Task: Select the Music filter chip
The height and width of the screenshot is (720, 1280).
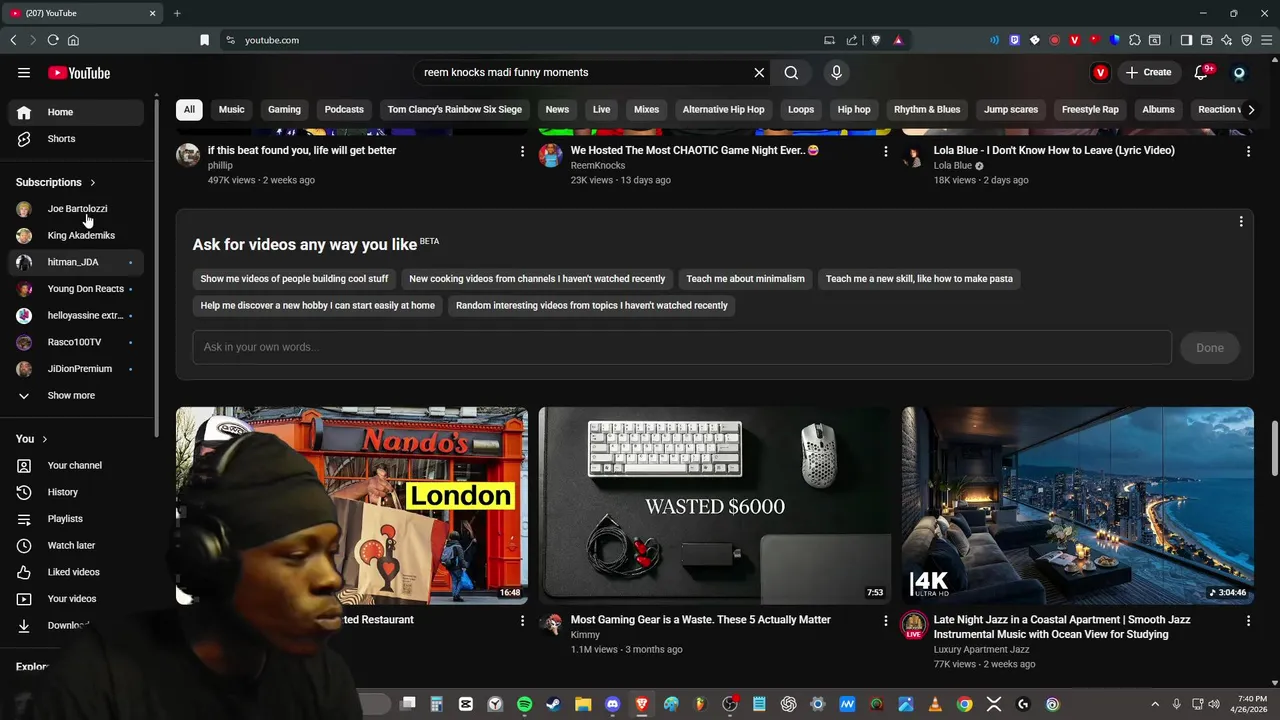Action: [231, 109]
